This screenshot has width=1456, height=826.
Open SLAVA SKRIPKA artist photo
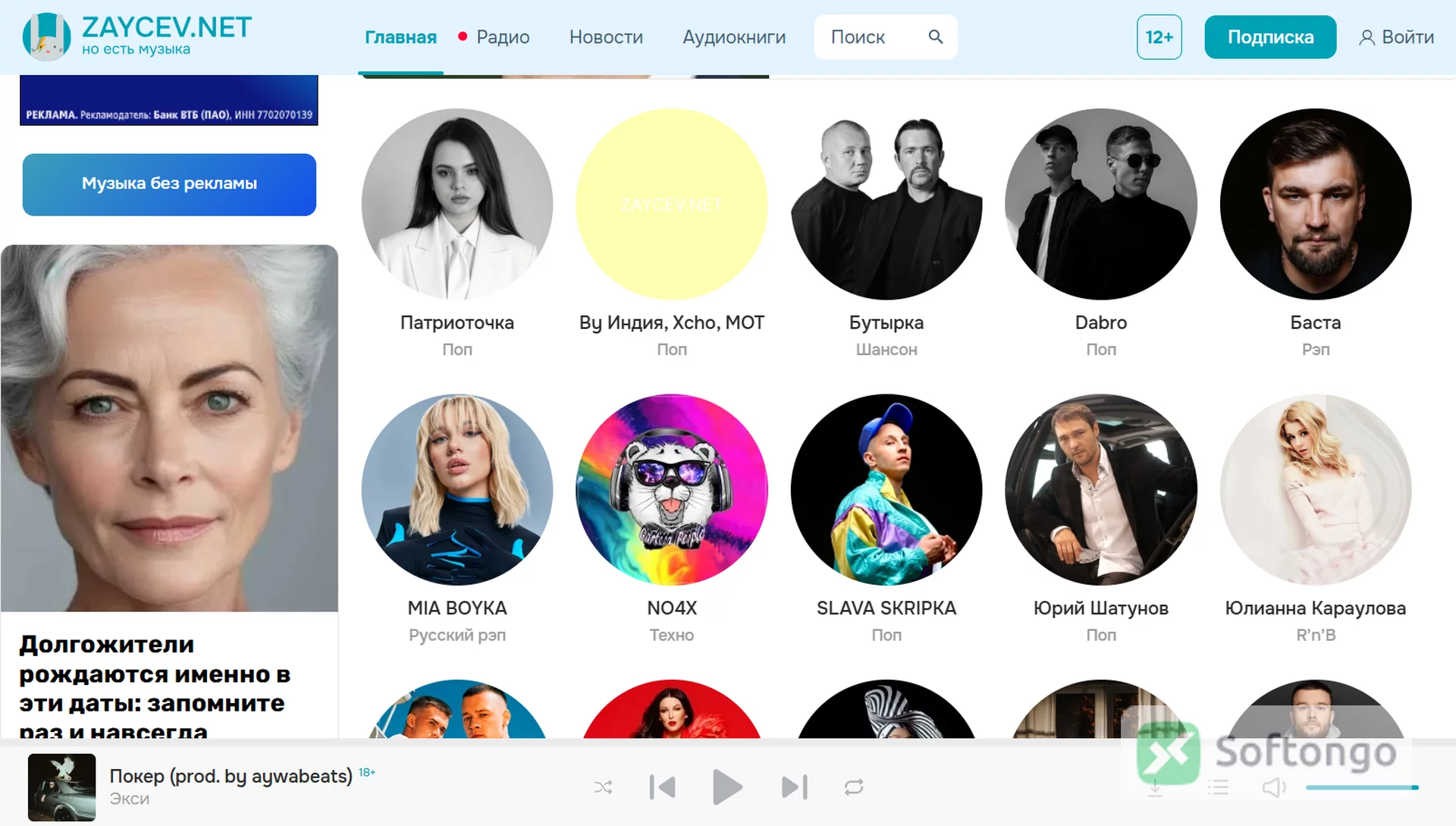[886, 489]
